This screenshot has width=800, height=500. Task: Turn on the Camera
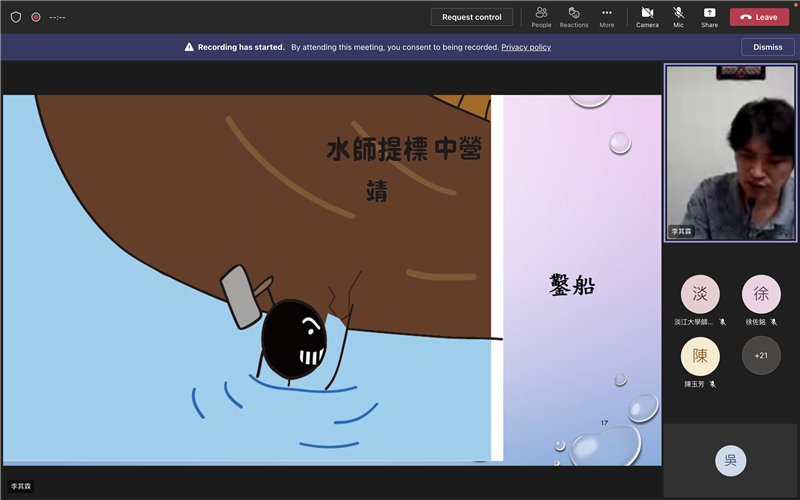(647, 16)
